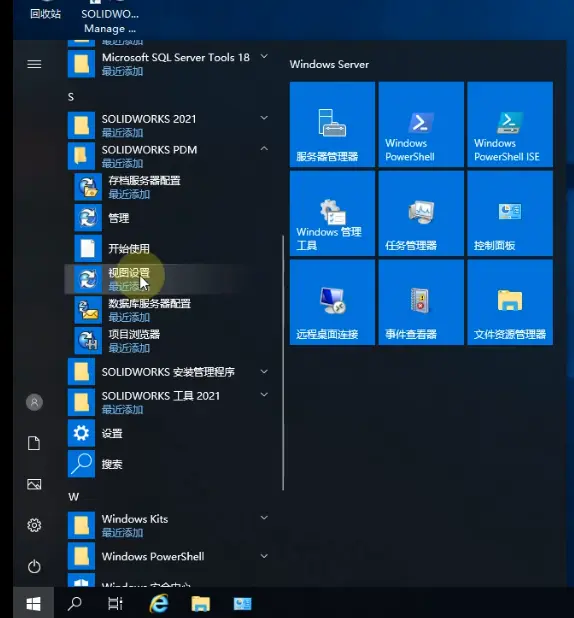Launch 项目浏览器 entry
The width and height of the screenshot is (574, 618).
coord(168,341)
